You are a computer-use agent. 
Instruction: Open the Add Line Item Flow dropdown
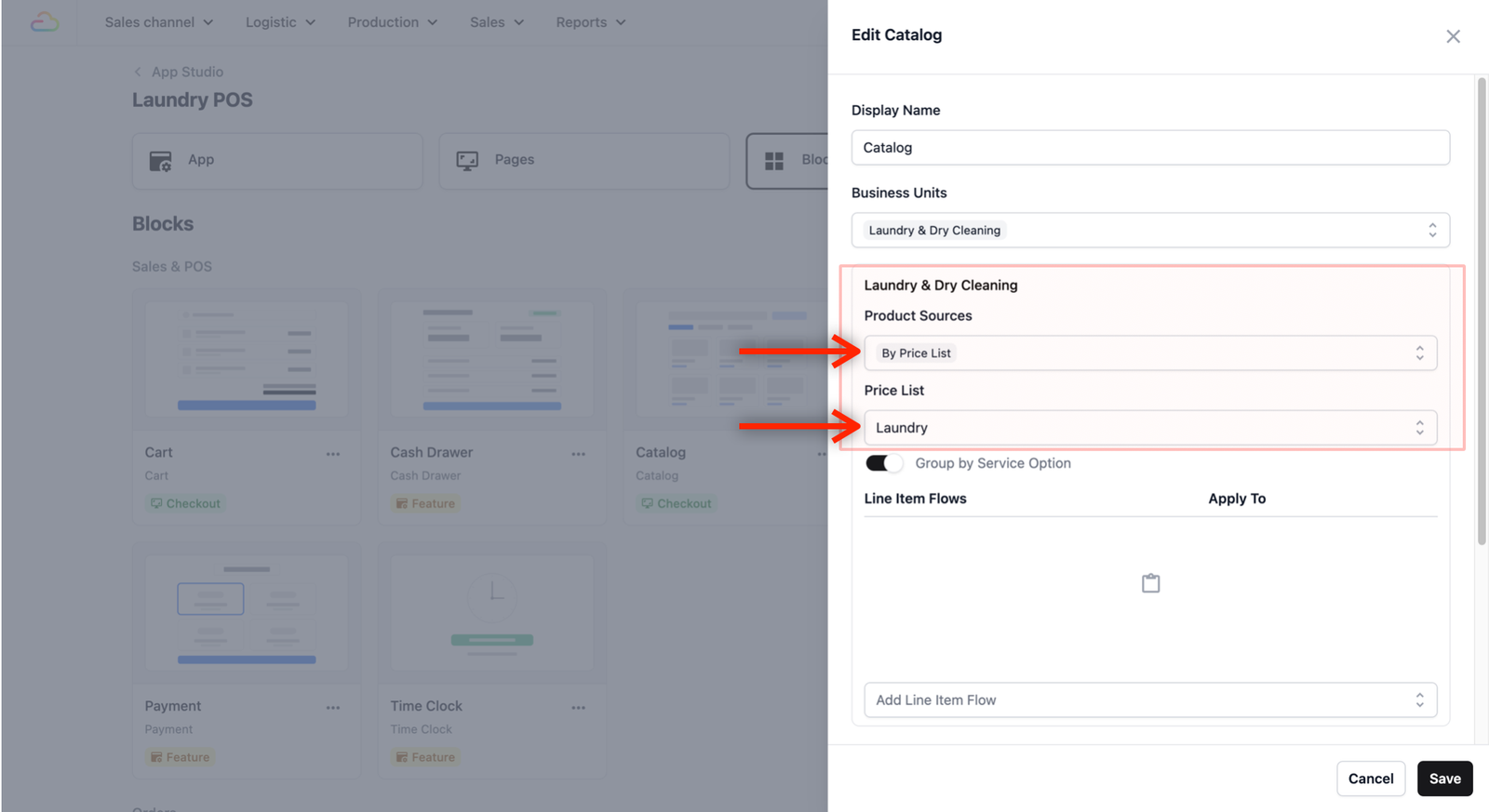[x=1150, y=700]
